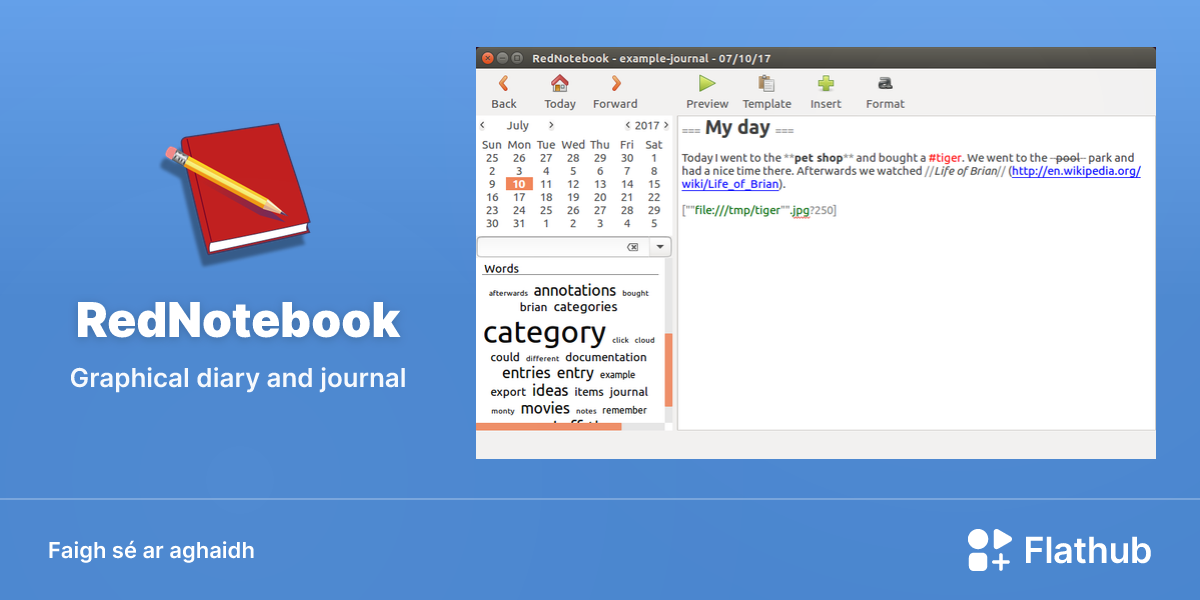Open the search box dropdown arrow
This screenshot has width=1200, height=600.
pos(660,247)
